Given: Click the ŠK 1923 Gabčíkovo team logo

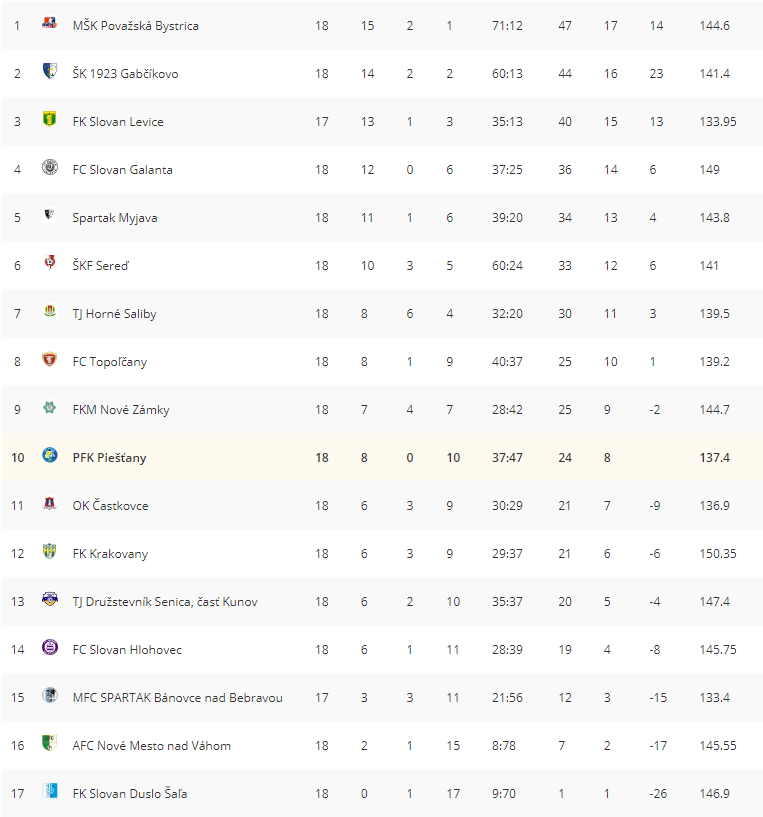Looking at the screenshot, I should point(49,73).
